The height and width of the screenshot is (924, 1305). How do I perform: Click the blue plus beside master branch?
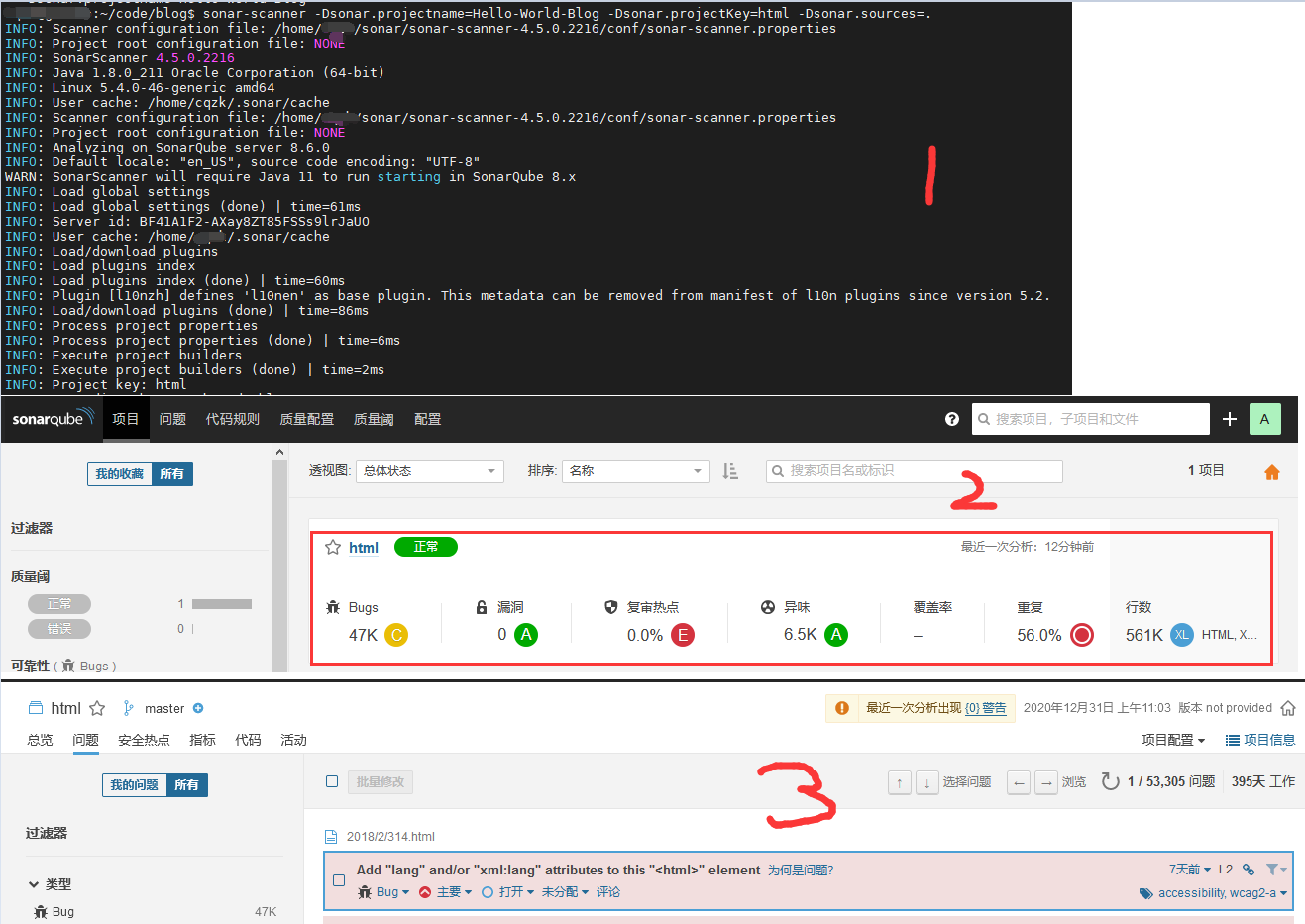tap(198, 708)
